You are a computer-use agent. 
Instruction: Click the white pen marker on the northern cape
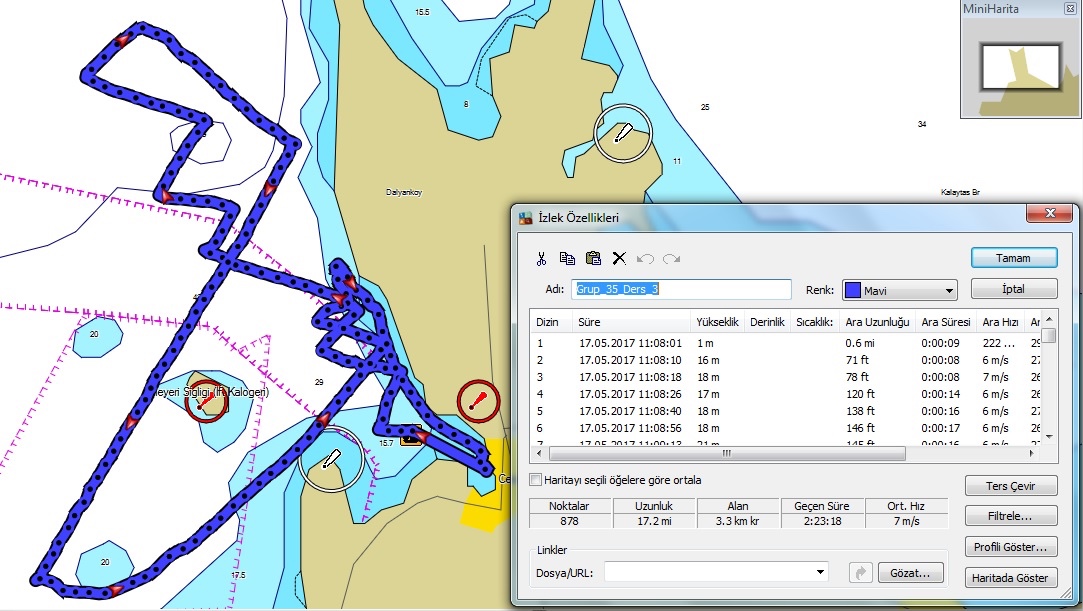(x=623, y=133)
